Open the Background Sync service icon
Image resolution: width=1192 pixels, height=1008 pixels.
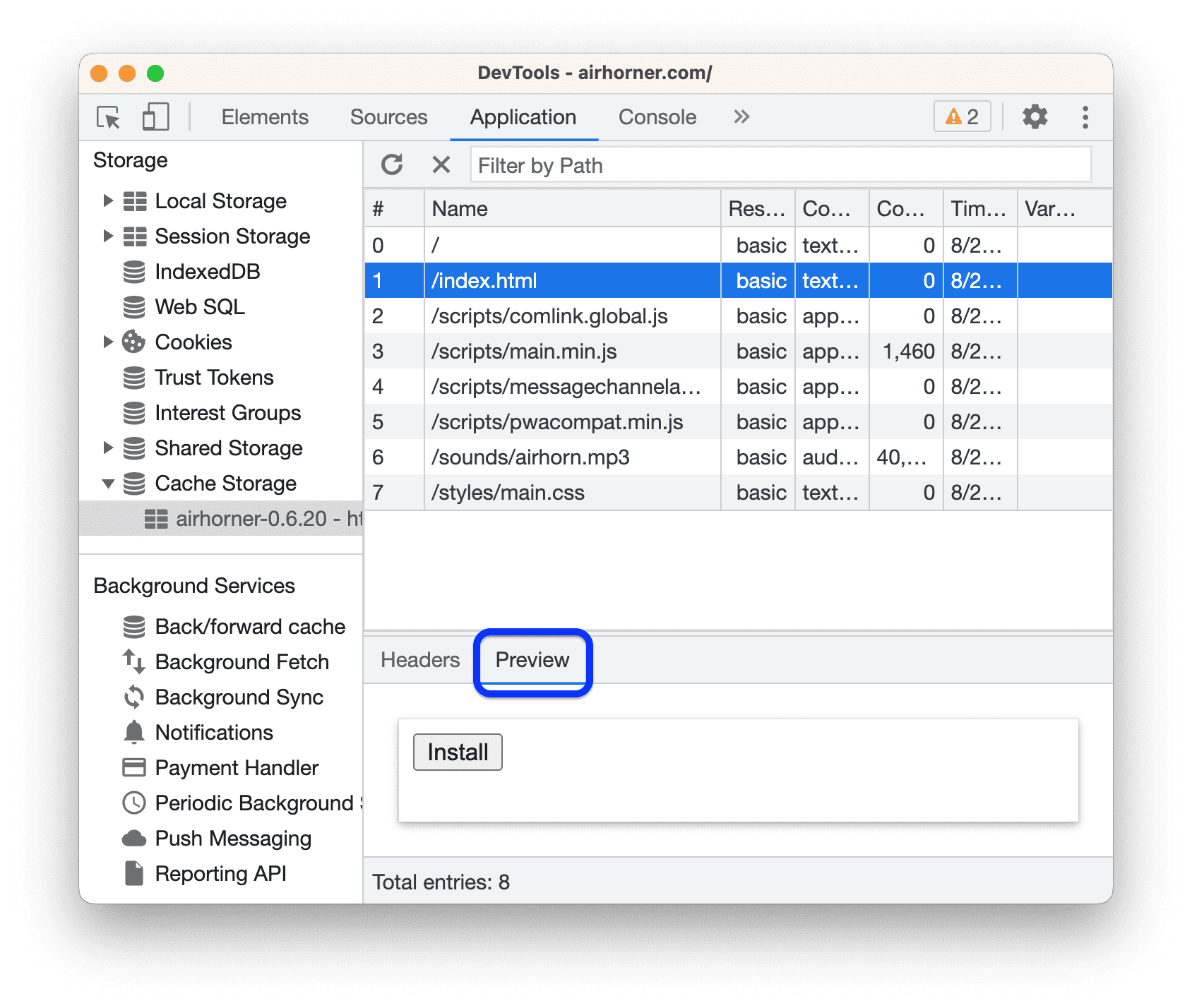click(133, 697)
